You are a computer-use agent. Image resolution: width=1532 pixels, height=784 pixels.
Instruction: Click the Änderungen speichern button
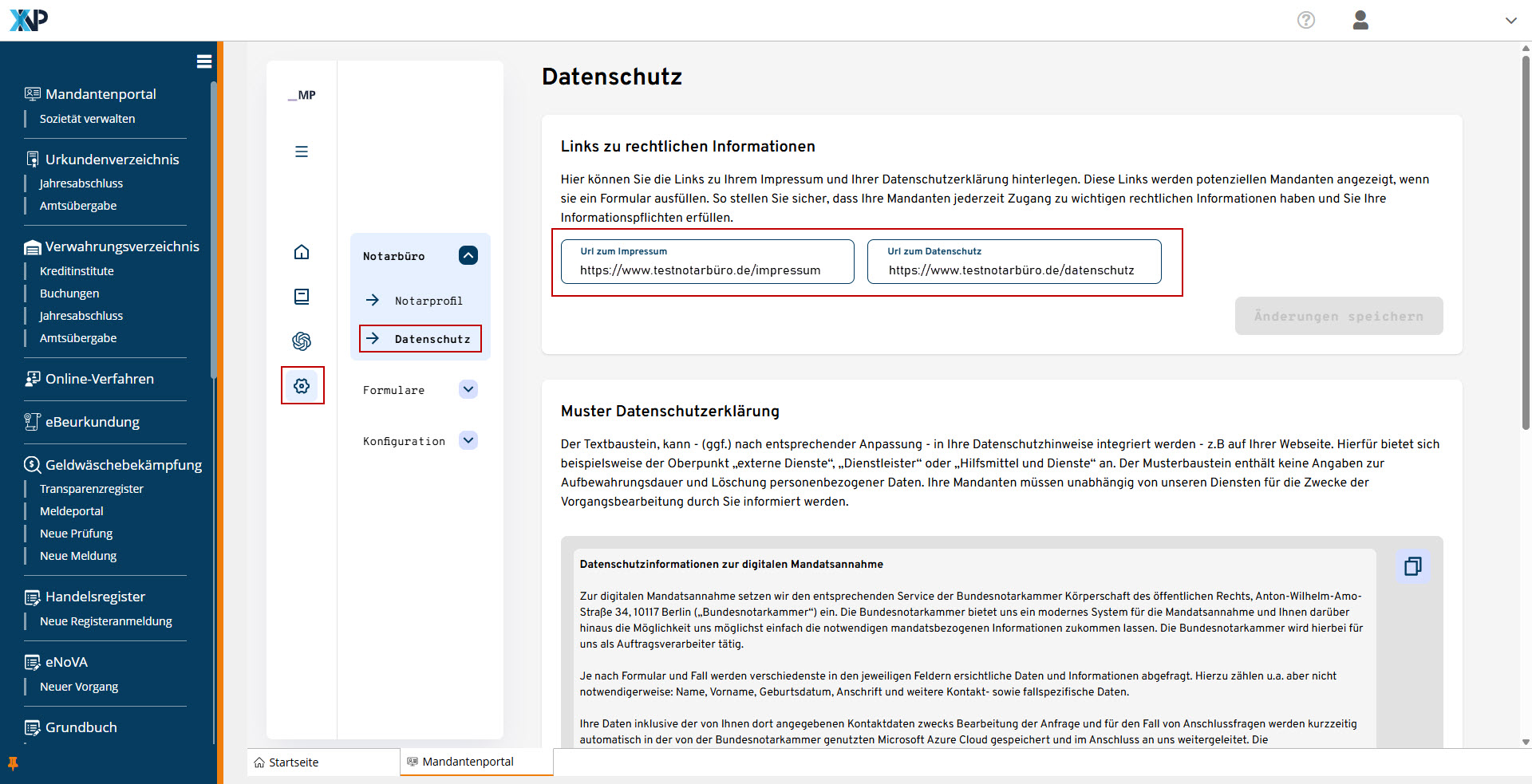pos(1338,316)
